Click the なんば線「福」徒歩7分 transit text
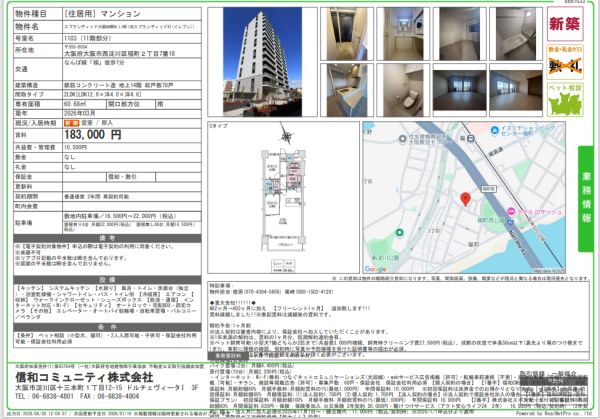Image resolution: width=600 pixels, height=419 pixels. click(94, 62)
